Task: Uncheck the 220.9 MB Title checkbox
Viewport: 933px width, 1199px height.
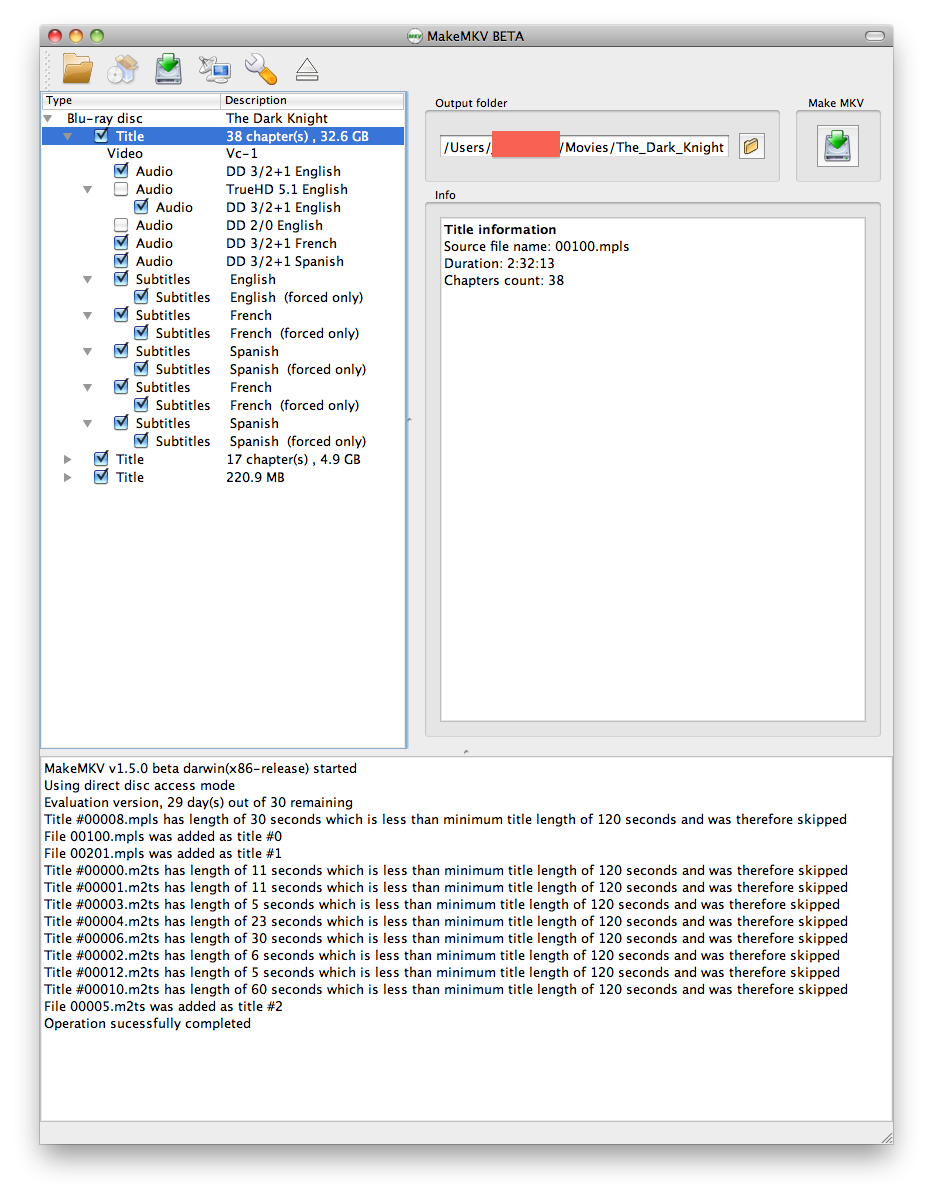Action: point(101,476)
